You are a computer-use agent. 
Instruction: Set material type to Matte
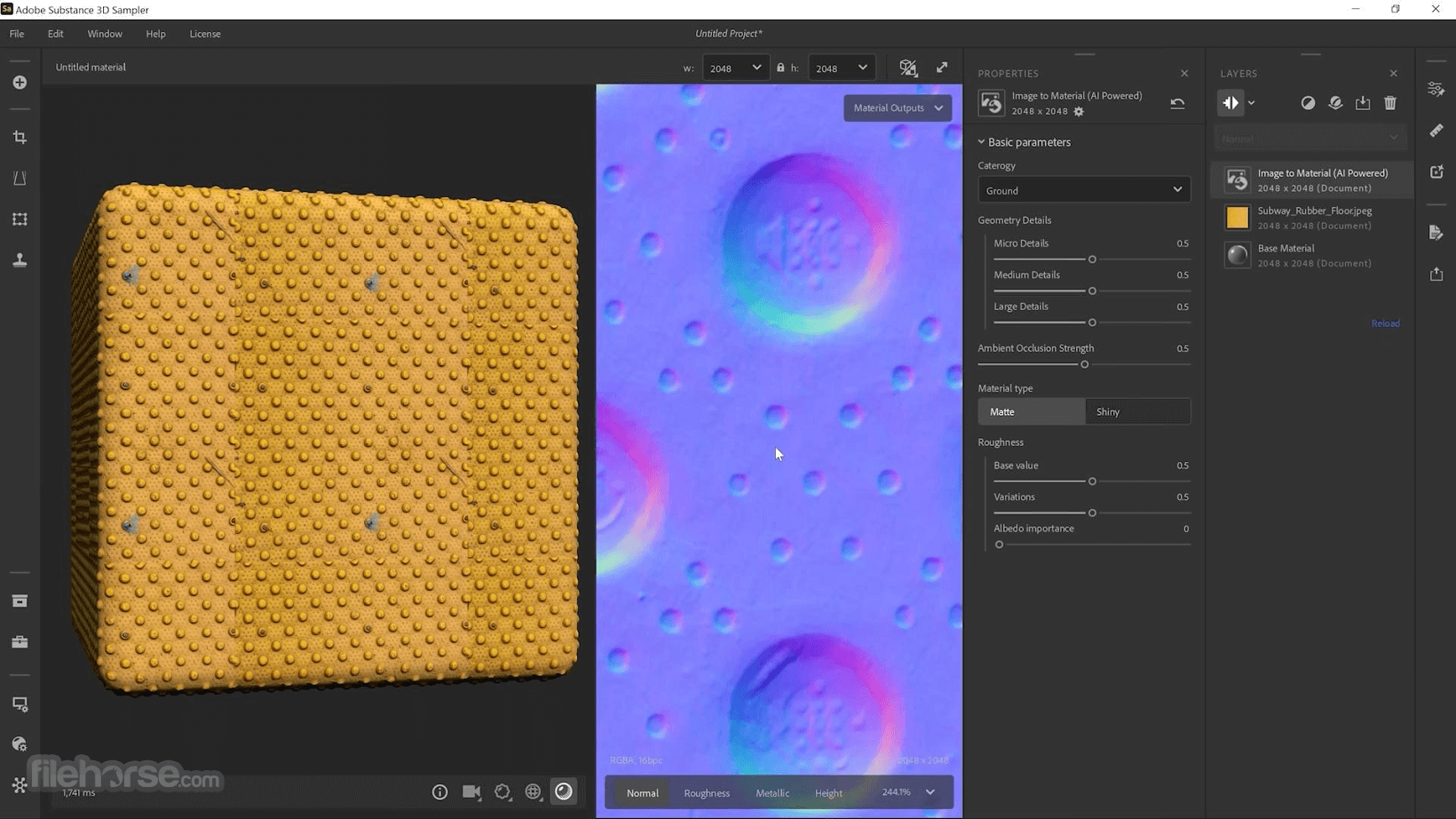point(1031,411)
